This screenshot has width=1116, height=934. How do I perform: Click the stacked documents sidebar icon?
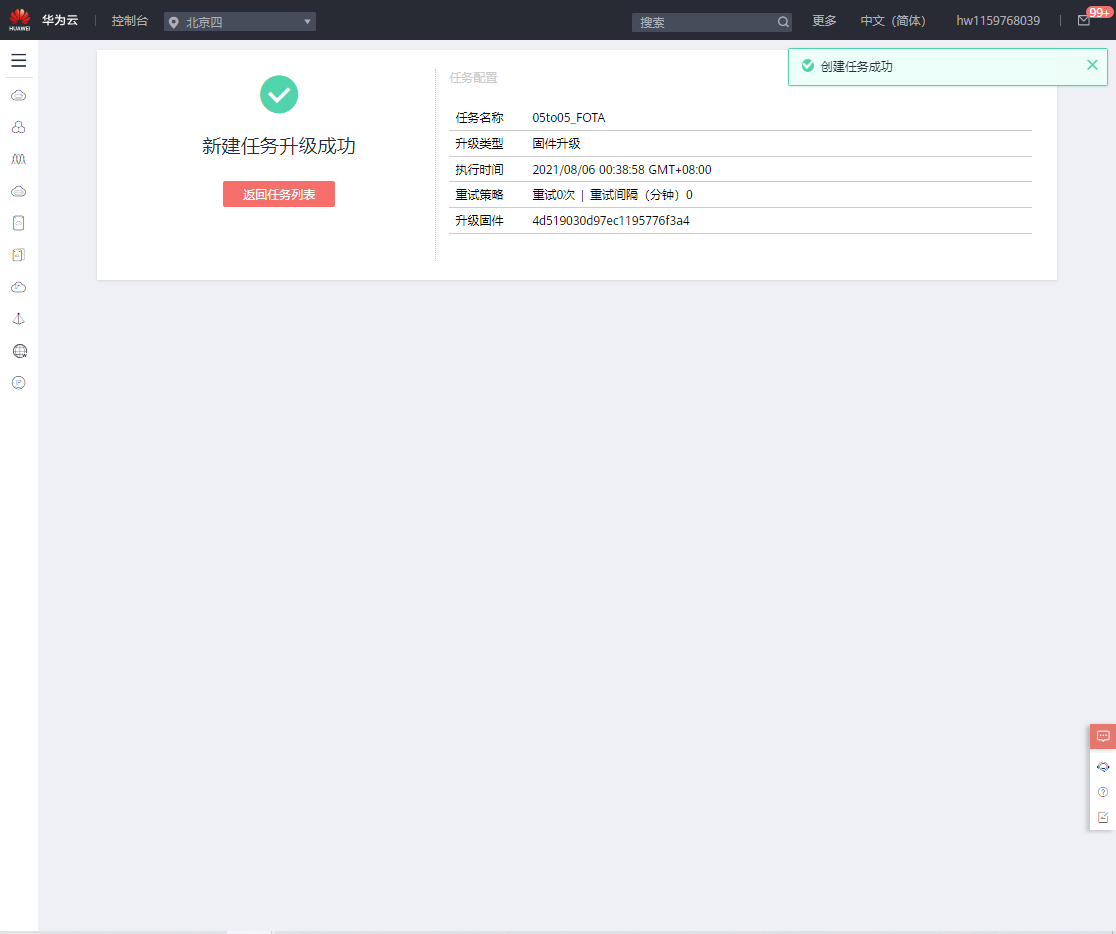19,255
